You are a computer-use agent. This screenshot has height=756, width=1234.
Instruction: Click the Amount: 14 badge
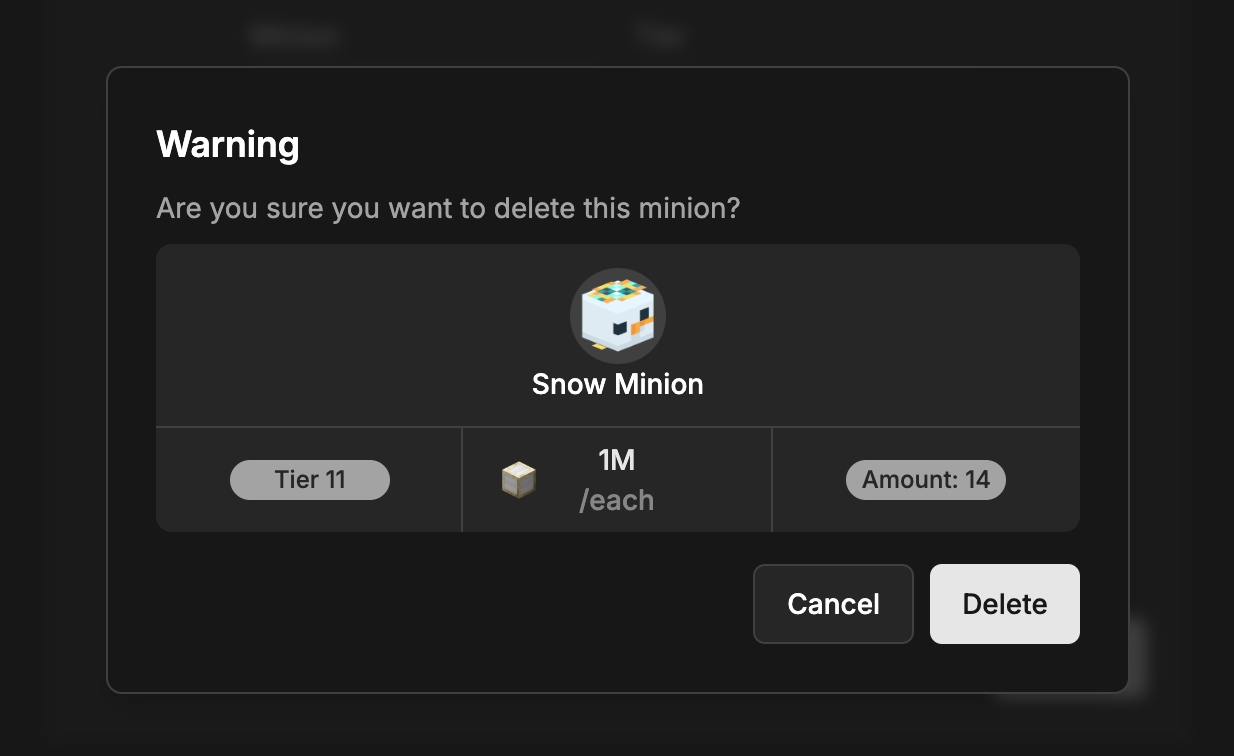click(x=925, y=480)
